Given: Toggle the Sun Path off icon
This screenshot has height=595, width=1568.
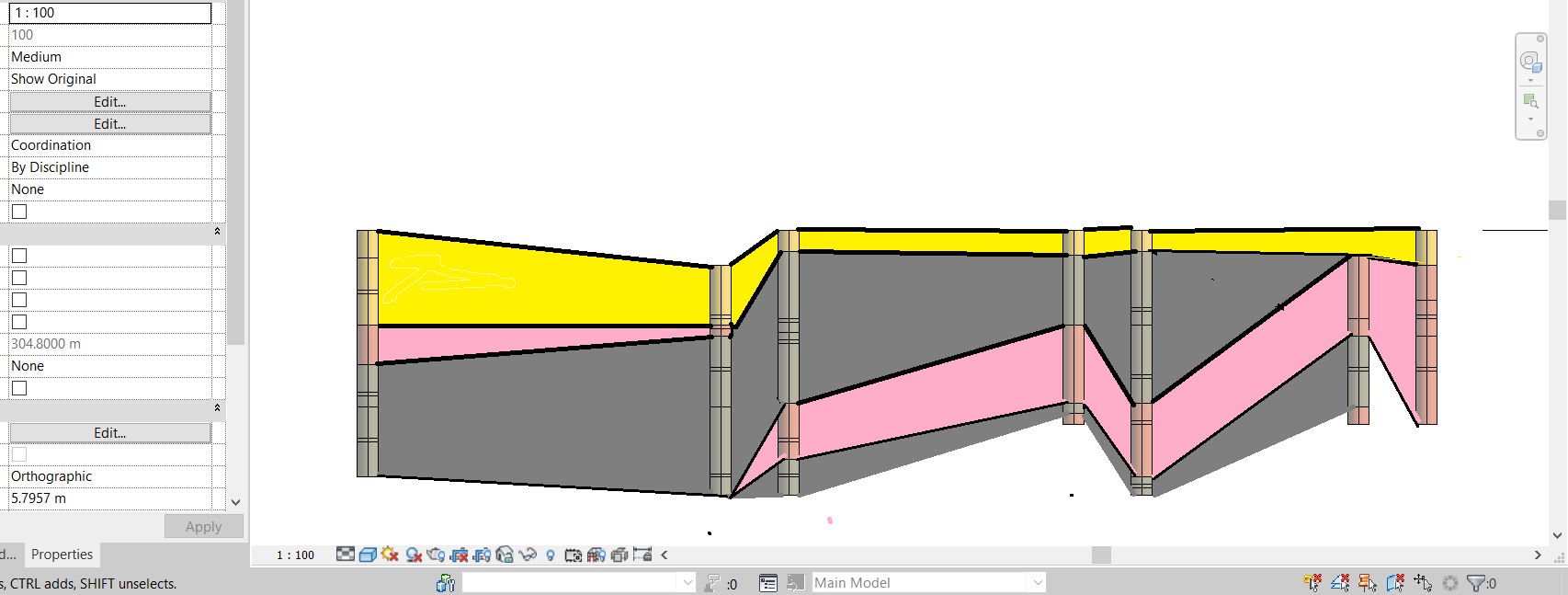Looking at the screenshot, I should click(x=390, y=555).
